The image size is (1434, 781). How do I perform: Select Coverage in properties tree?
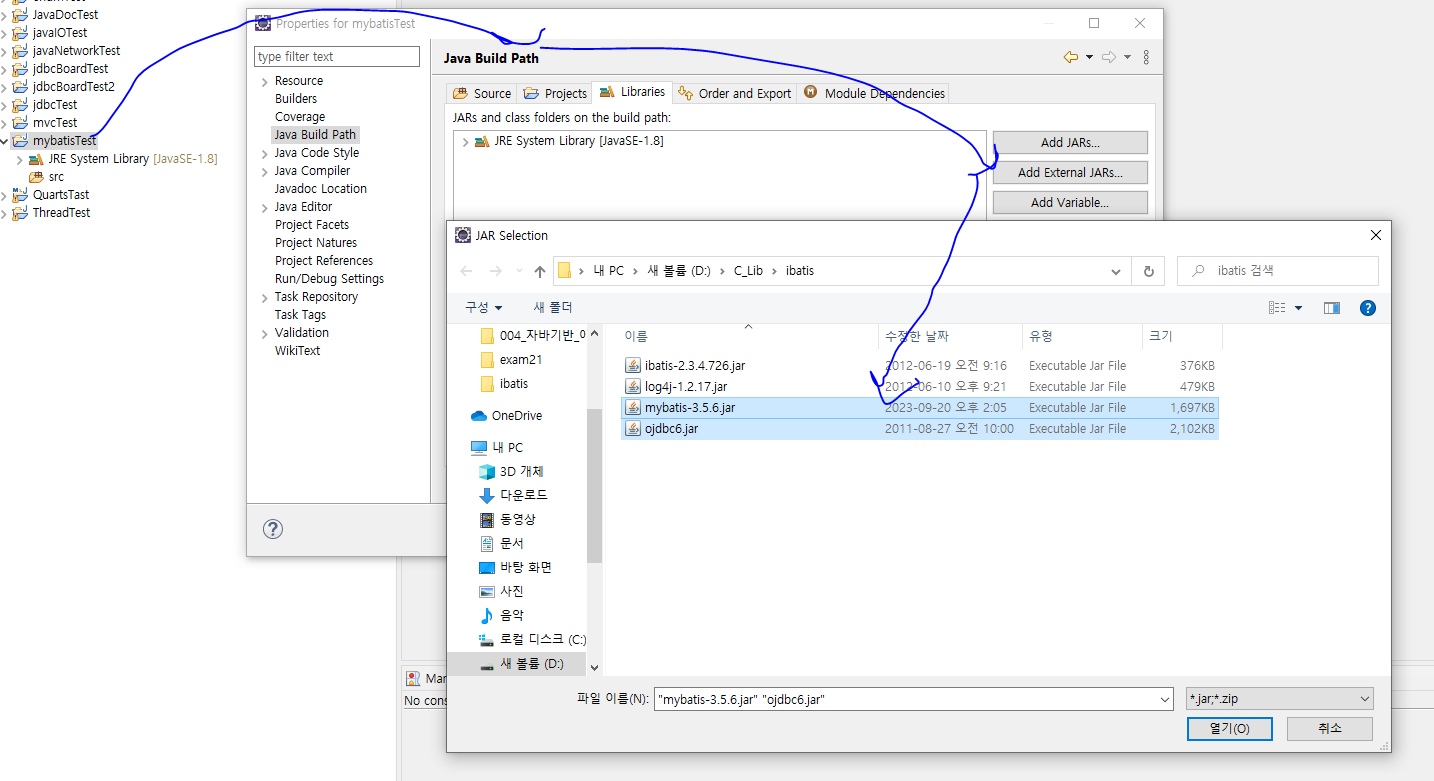(x=300, y=117)
